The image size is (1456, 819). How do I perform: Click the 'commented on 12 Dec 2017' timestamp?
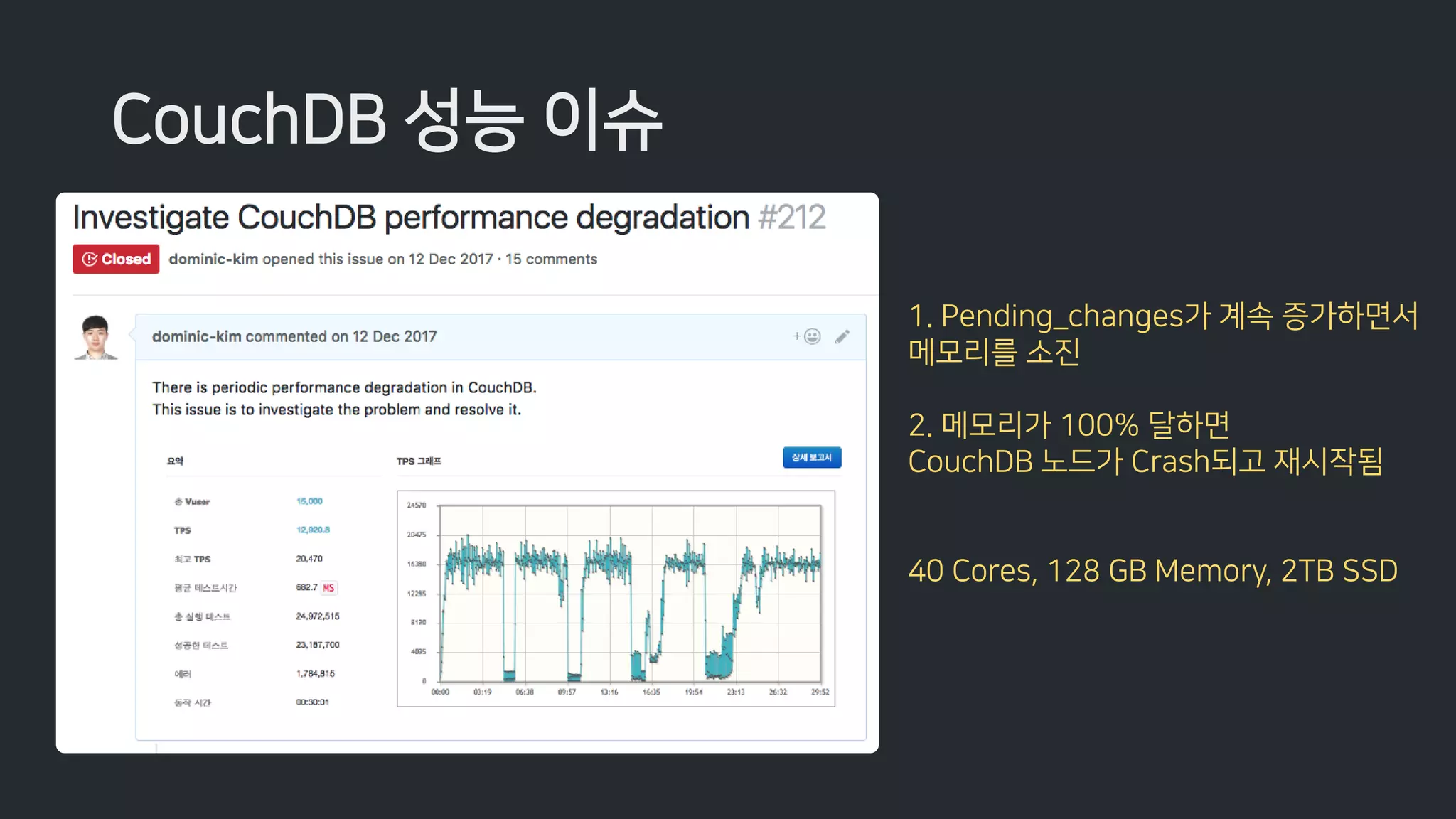point(341,337)
